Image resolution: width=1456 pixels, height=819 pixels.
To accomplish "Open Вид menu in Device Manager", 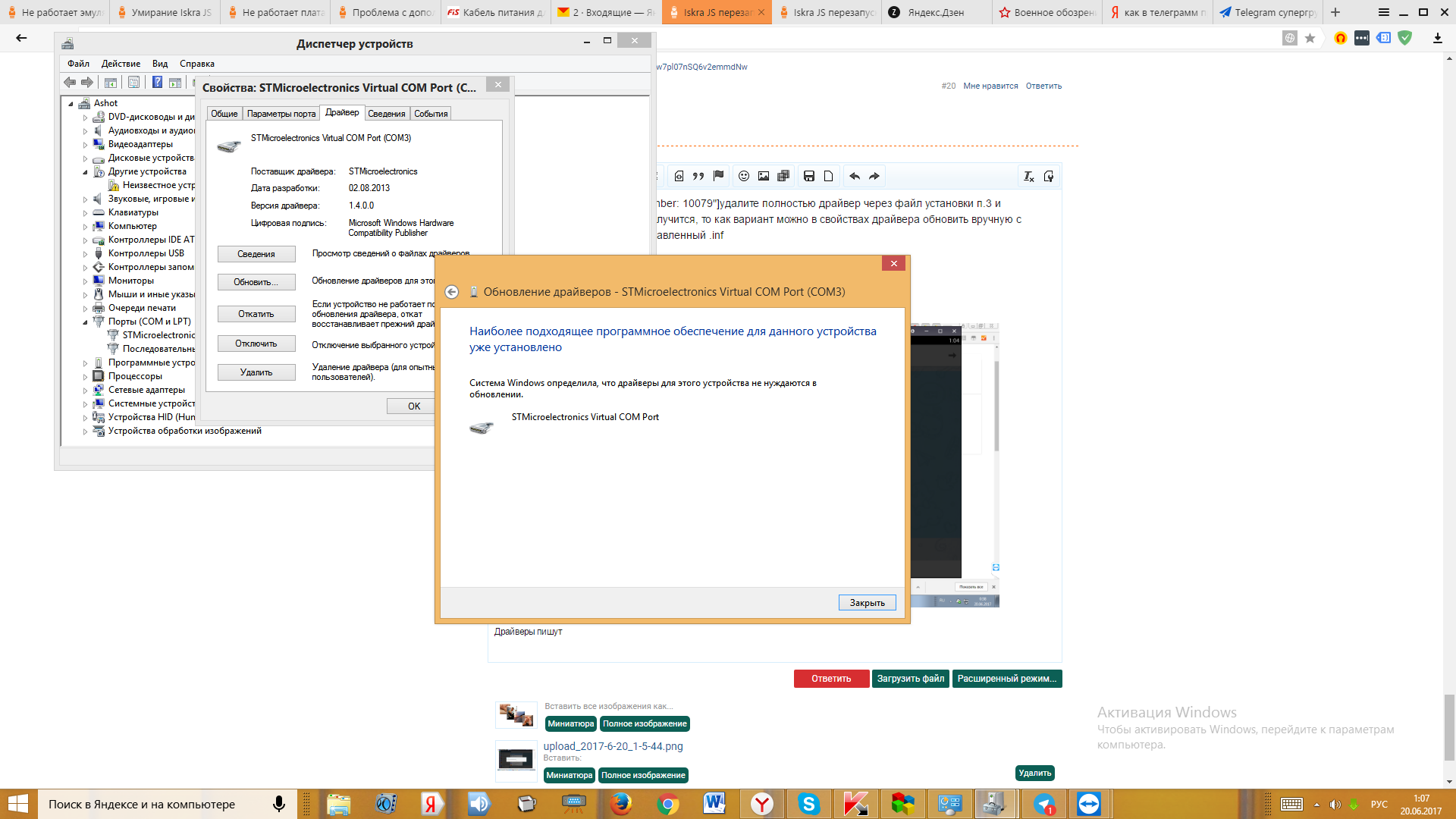I will 160,64.
